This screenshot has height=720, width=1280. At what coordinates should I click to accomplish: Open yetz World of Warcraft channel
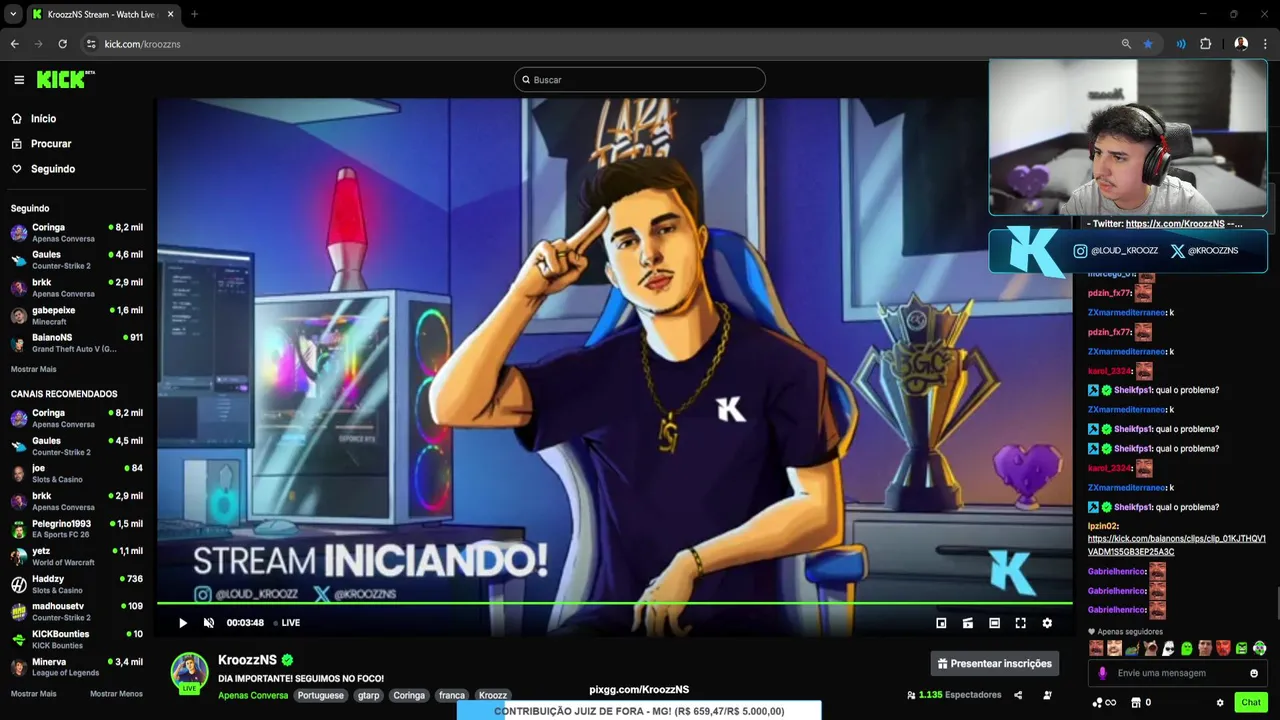click(76, 556)
